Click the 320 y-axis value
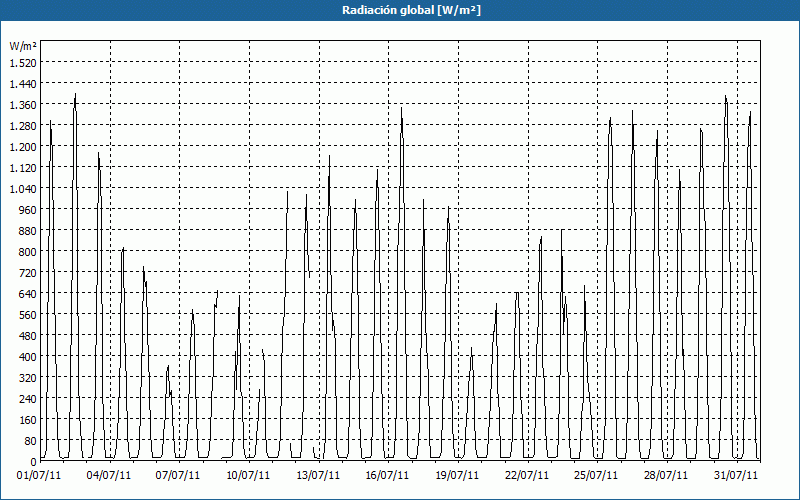 28,378
